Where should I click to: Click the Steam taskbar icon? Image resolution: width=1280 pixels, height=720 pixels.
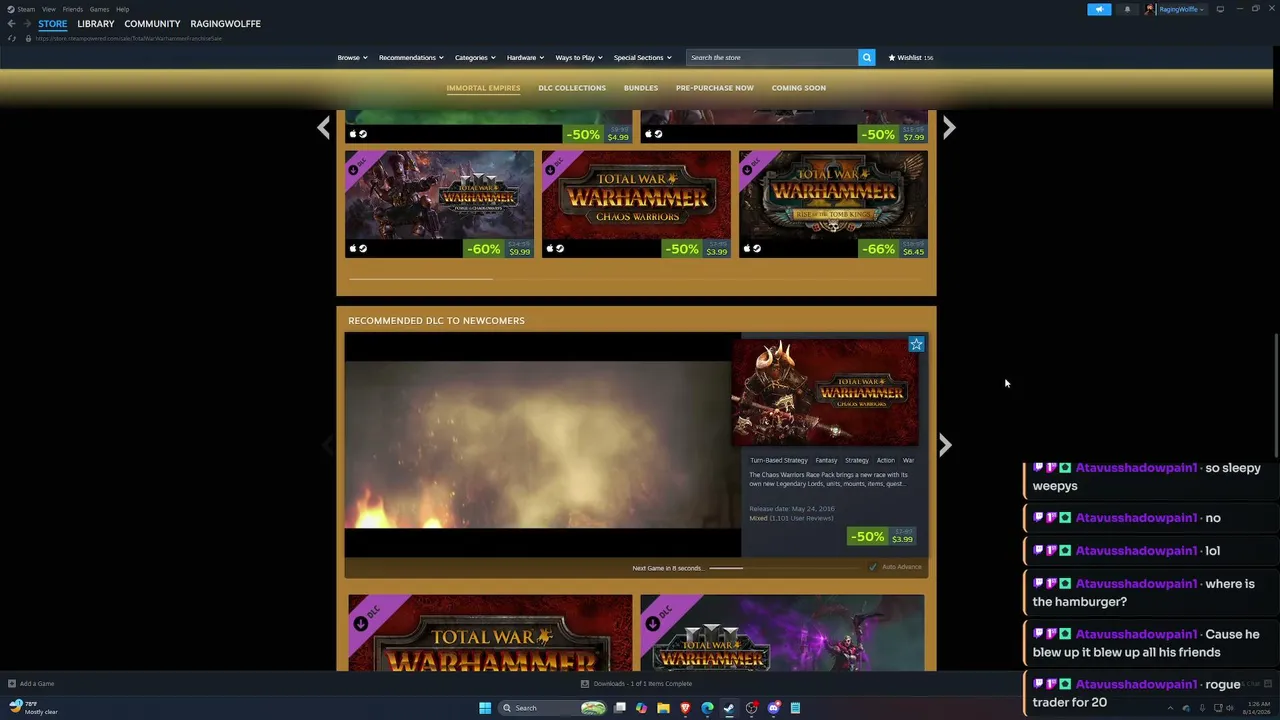tap(729, 708)
